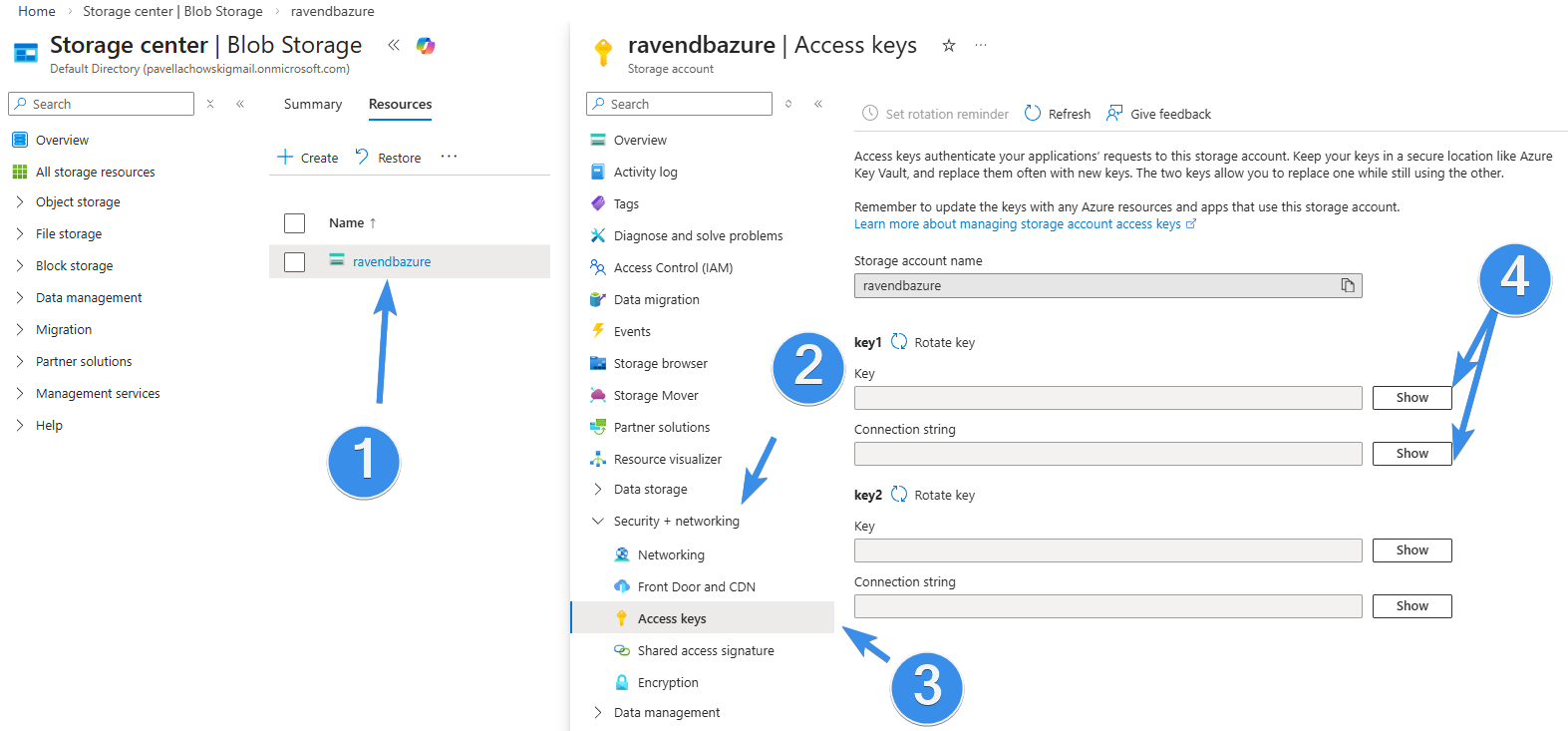Copy the storage account name with copy icon
Screen dimensions: 1568x731
pos(1348,286)
